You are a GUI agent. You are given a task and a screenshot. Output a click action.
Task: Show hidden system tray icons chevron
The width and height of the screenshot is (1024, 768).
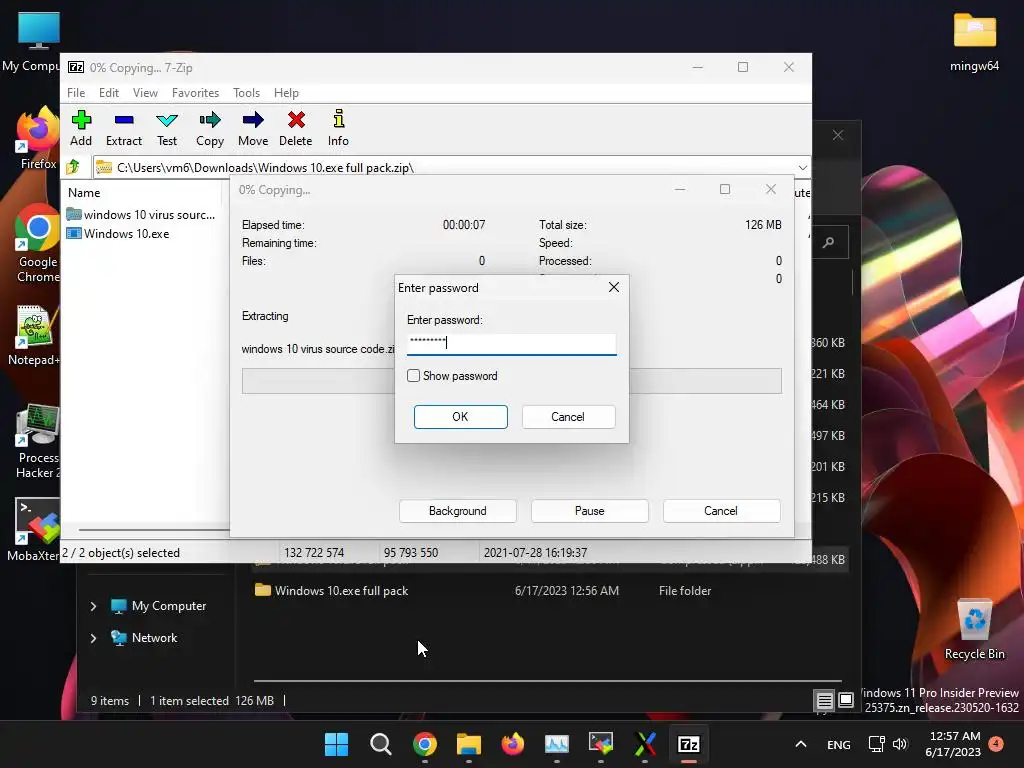click(801, 744)
